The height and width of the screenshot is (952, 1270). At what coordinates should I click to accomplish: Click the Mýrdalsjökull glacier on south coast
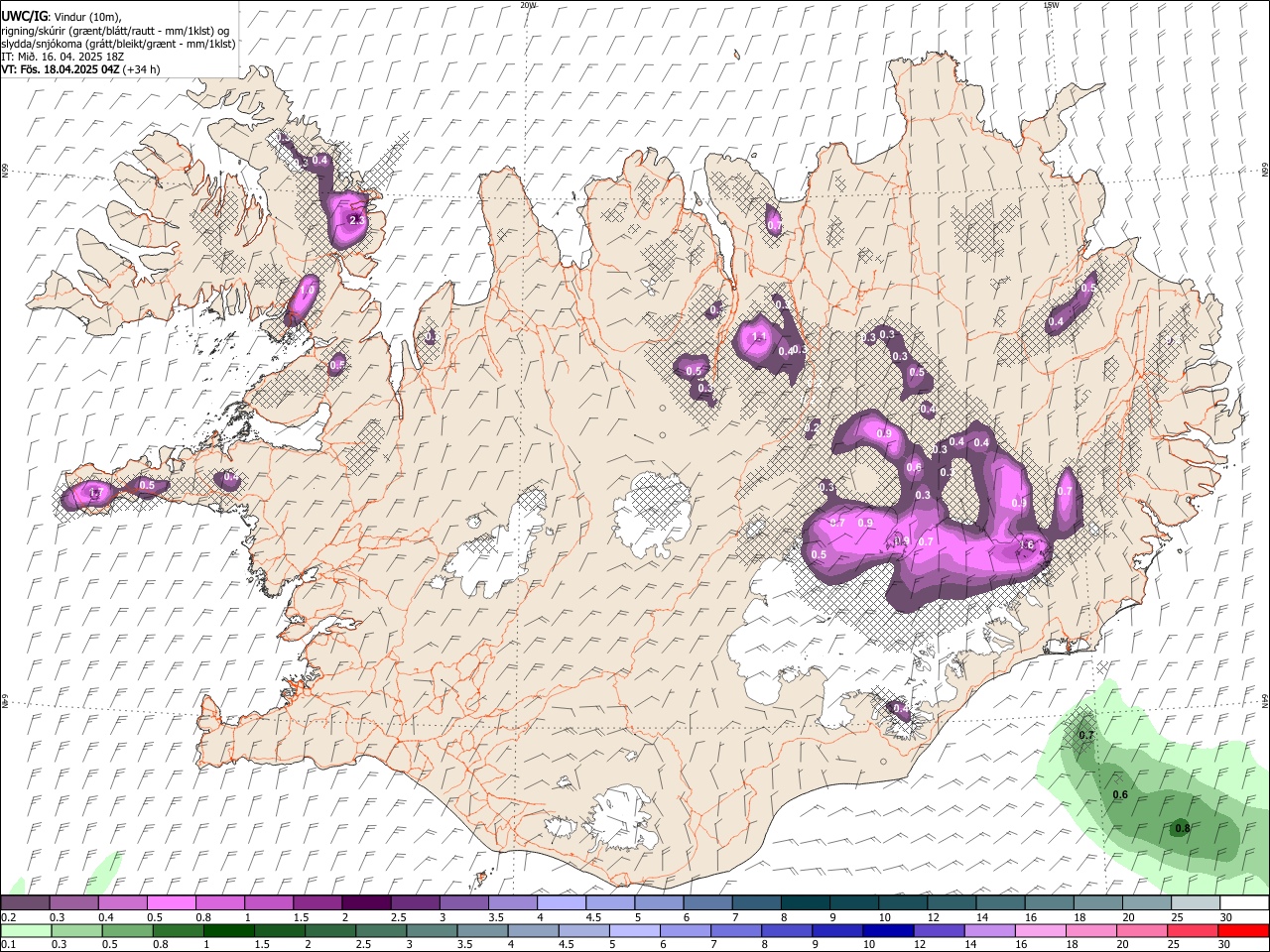620,818
